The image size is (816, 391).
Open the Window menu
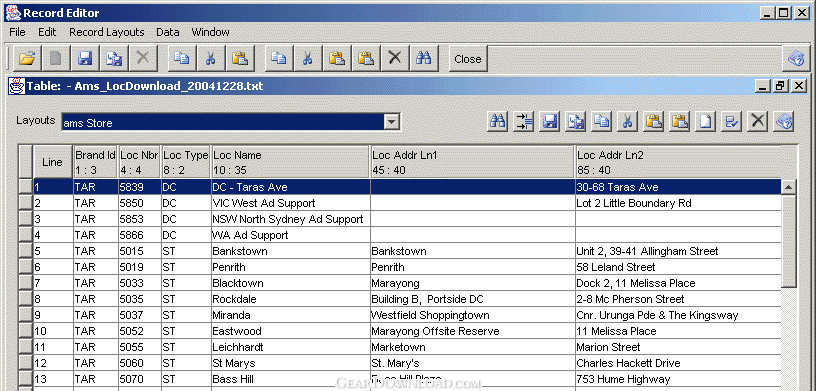tap(210, 32)
